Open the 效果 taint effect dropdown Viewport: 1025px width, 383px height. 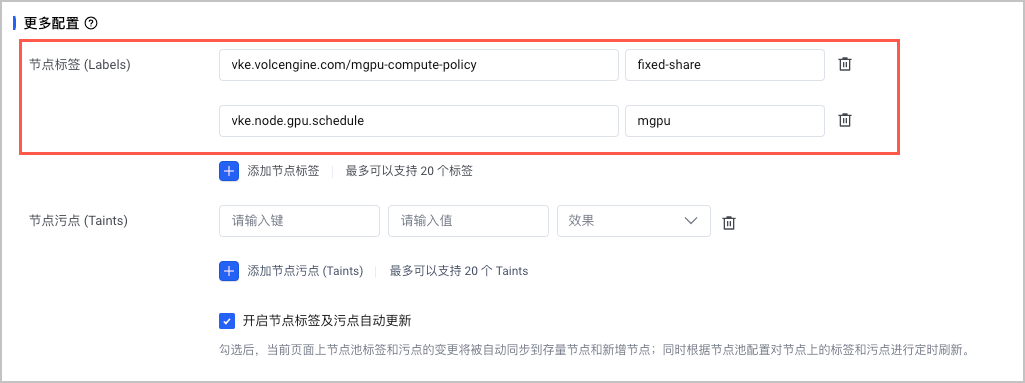point(633,221)
